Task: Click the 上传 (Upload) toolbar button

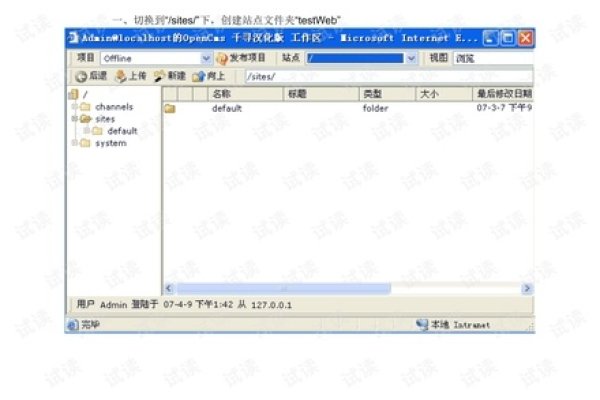Action: [131, 76]
